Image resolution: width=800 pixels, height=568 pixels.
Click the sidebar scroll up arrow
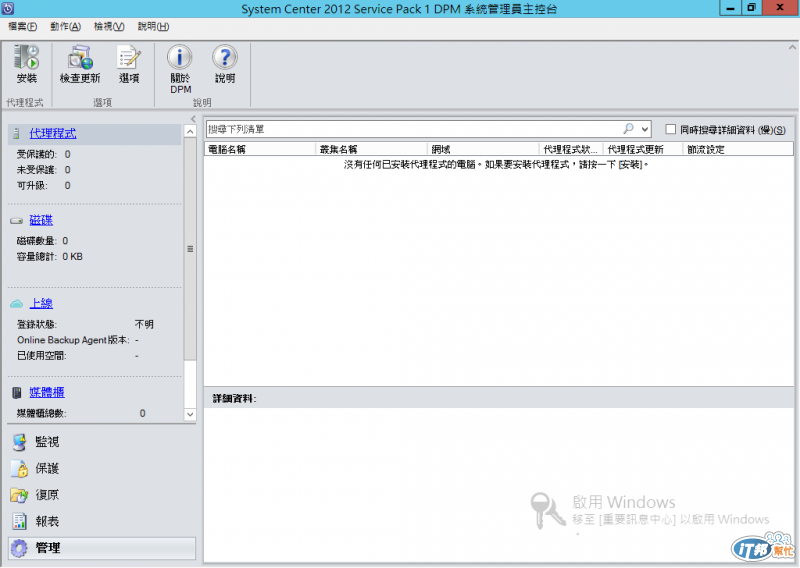point(190,132)
